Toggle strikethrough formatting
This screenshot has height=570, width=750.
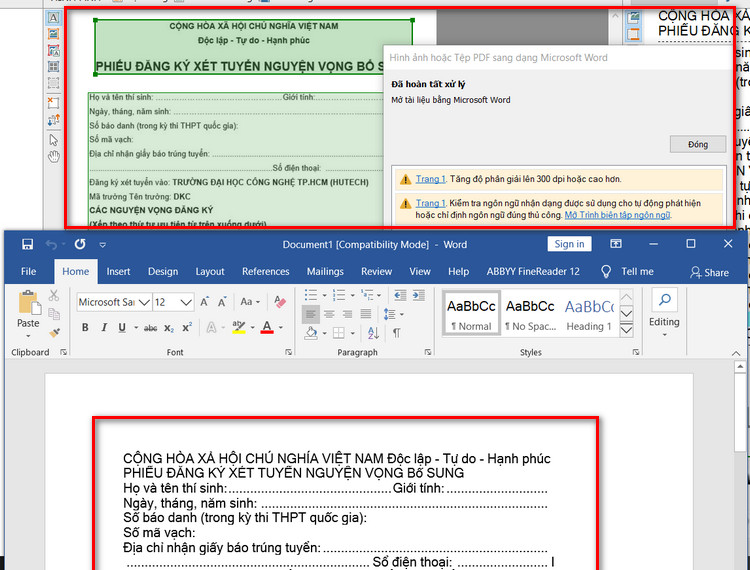coord(150,328)
